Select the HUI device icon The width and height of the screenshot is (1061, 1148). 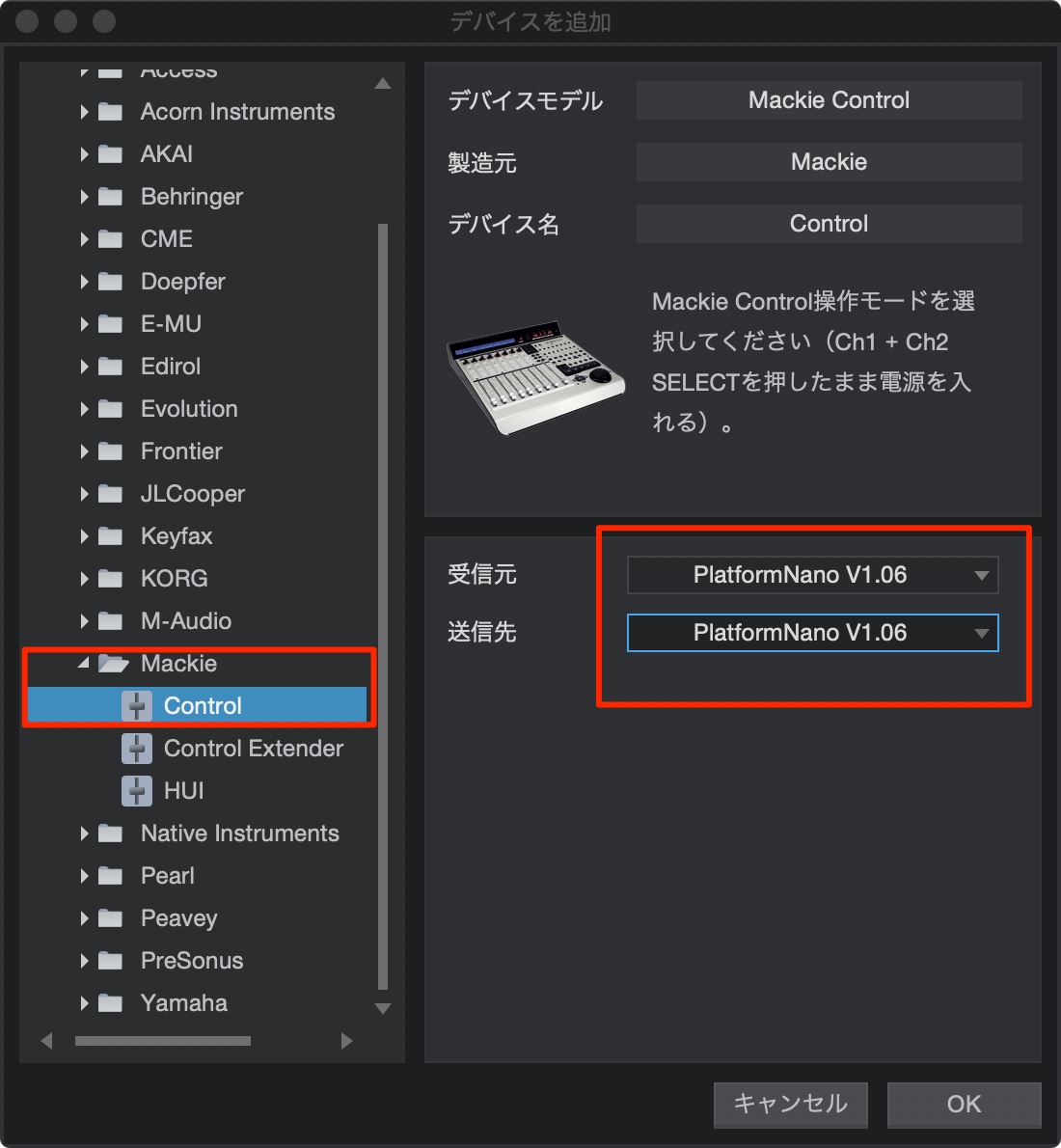coord(137,791)
